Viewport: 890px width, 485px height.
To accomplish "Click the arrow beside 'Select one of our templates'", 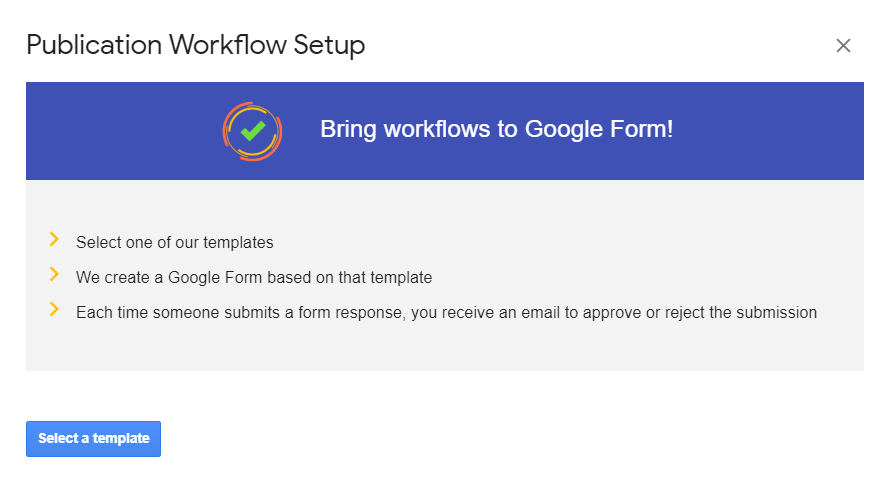I will pyautogui.click(x=55, y=239).
